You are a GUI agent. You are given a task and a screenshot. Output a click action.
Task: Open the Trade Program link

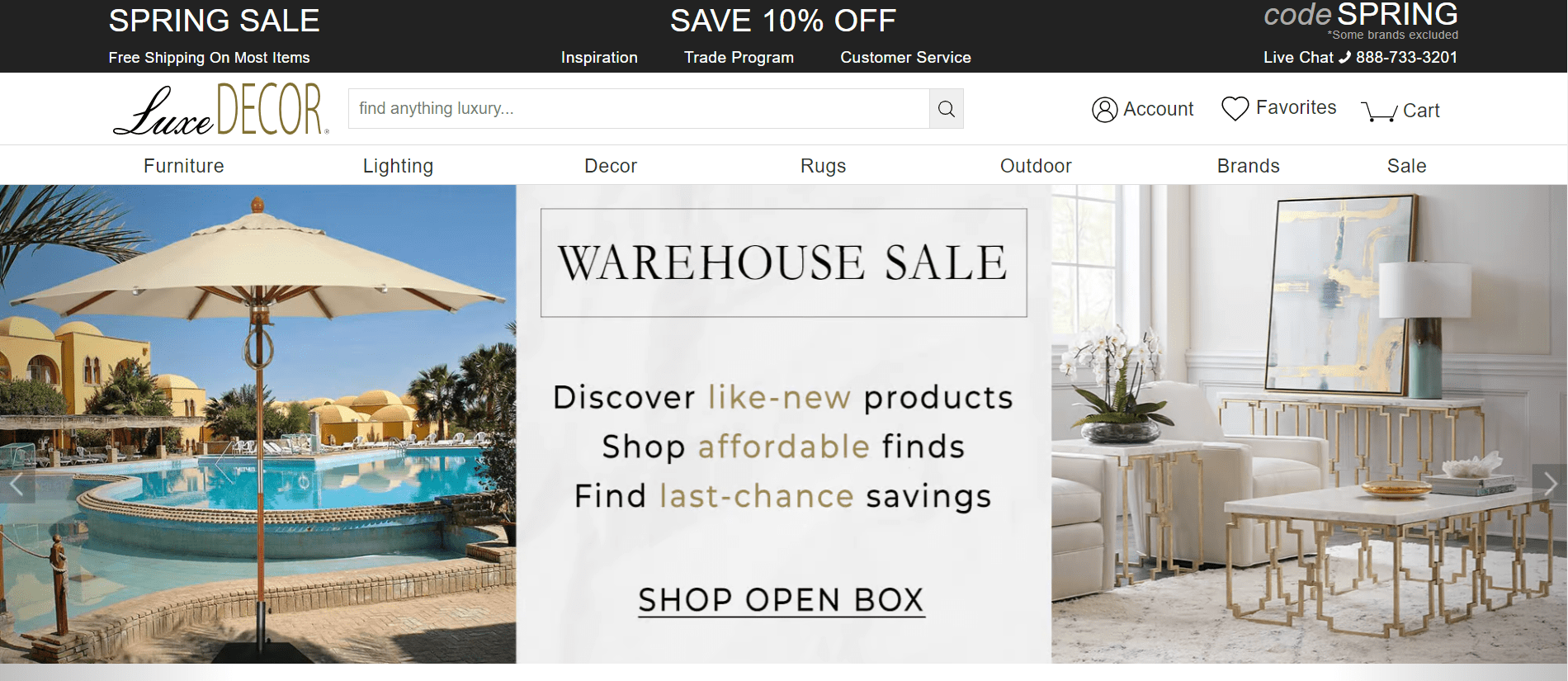coord(739,58)
